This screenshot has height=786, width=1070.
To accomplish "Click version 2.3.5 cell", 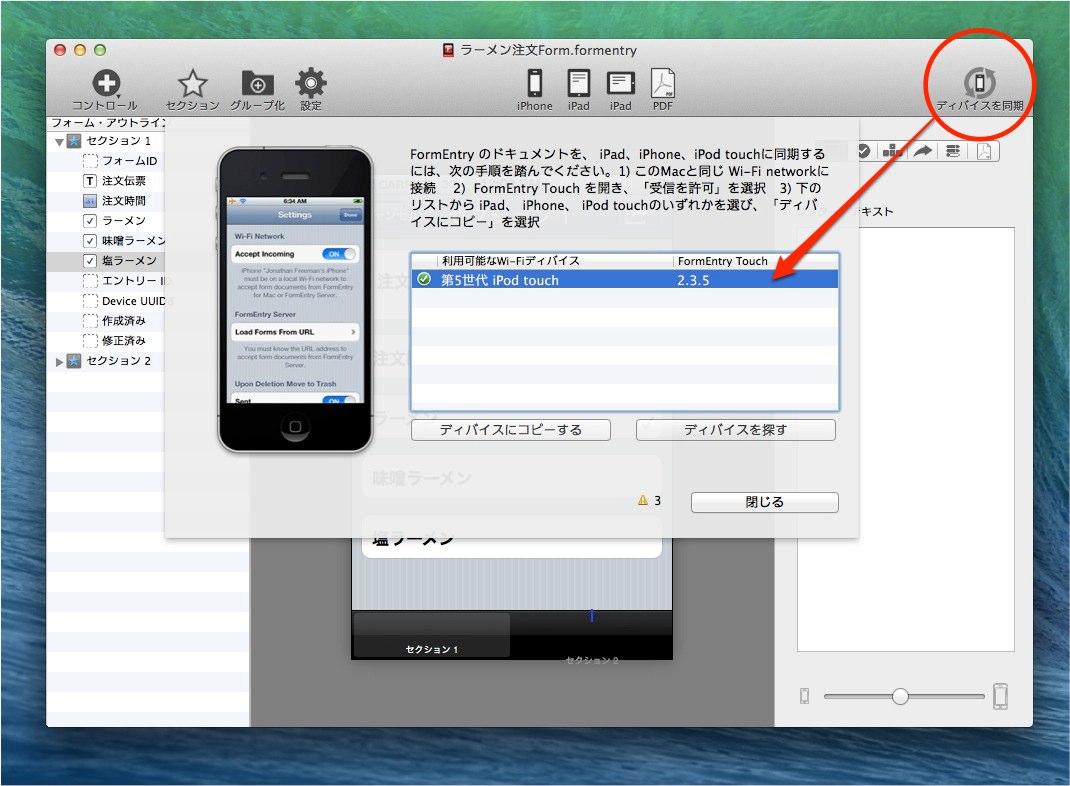I will [x=693, y=280].
